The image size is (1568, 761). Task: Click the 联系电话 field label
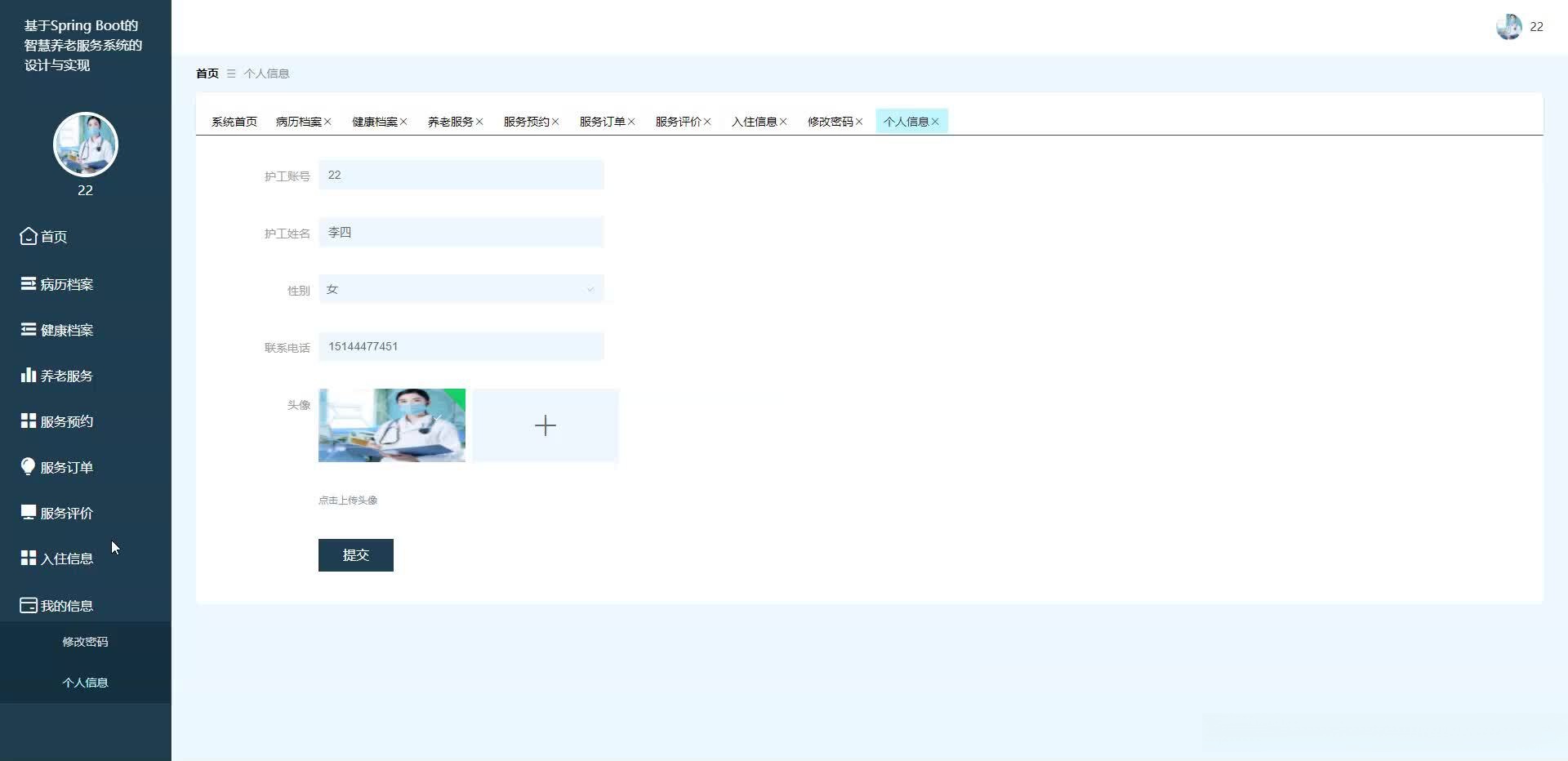point(287,348)
